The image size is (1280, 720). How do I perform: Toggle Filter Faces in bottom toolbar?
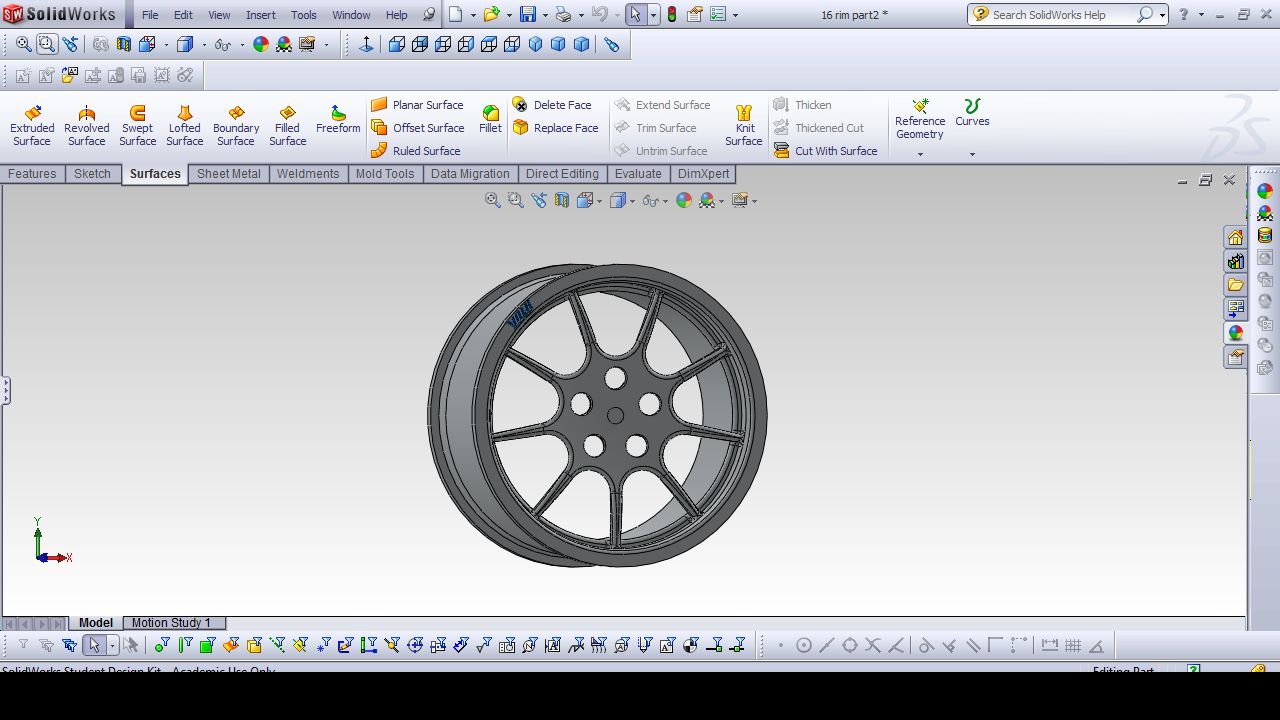208,645
